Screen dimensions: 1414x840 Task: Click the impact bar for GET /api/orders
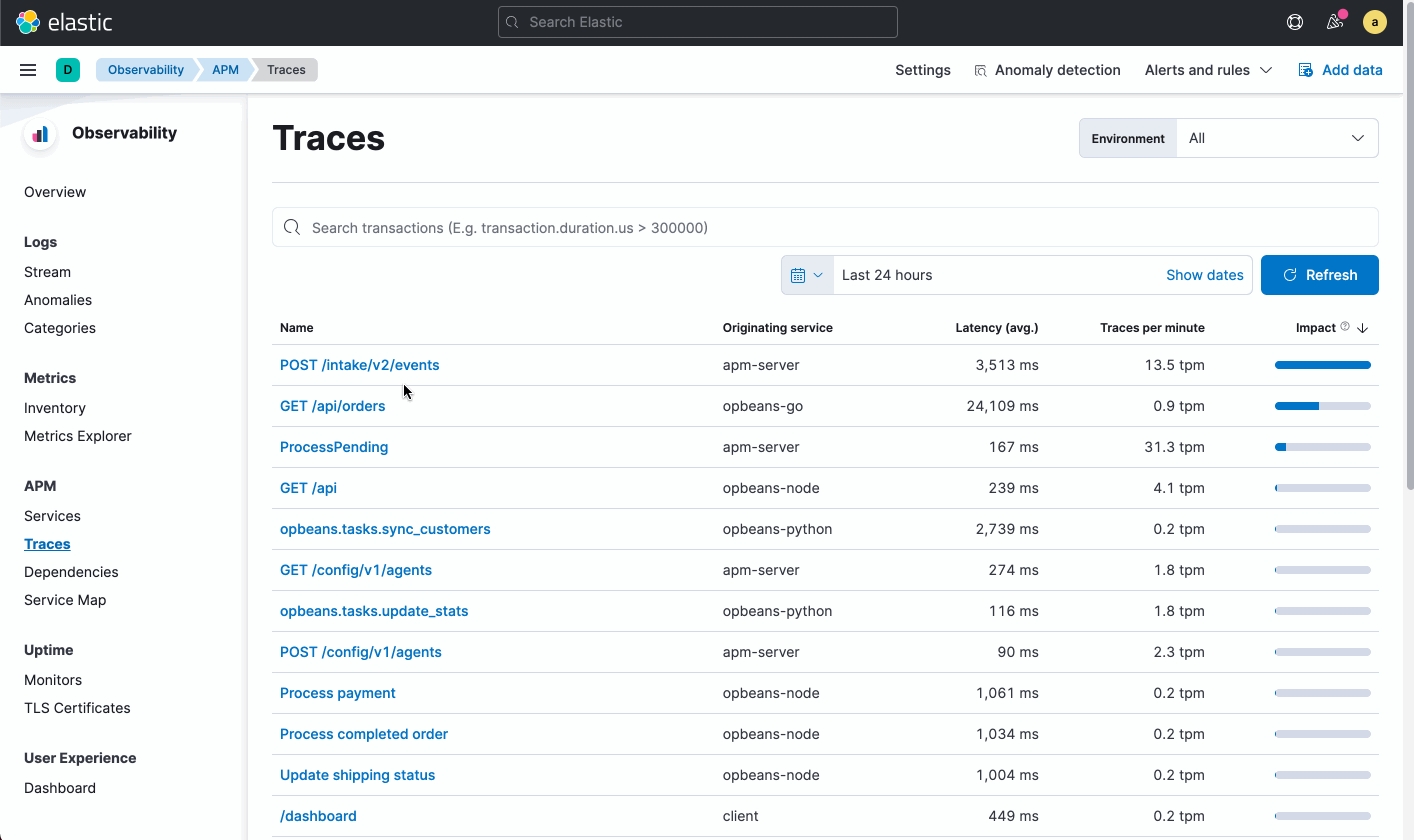[x=1323, y=406]
